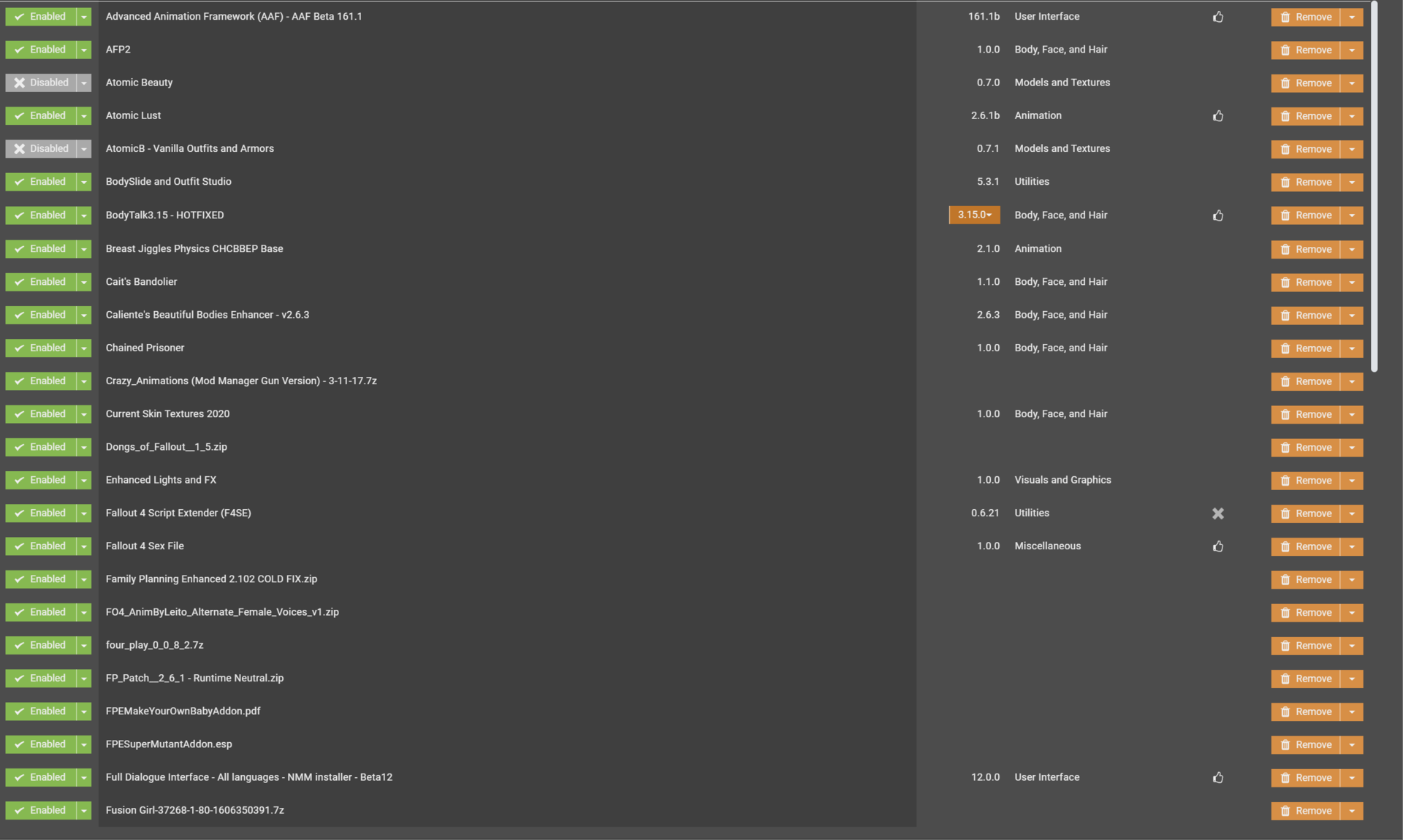Click Utilities category of BodySlide row

coord(1032,181)
